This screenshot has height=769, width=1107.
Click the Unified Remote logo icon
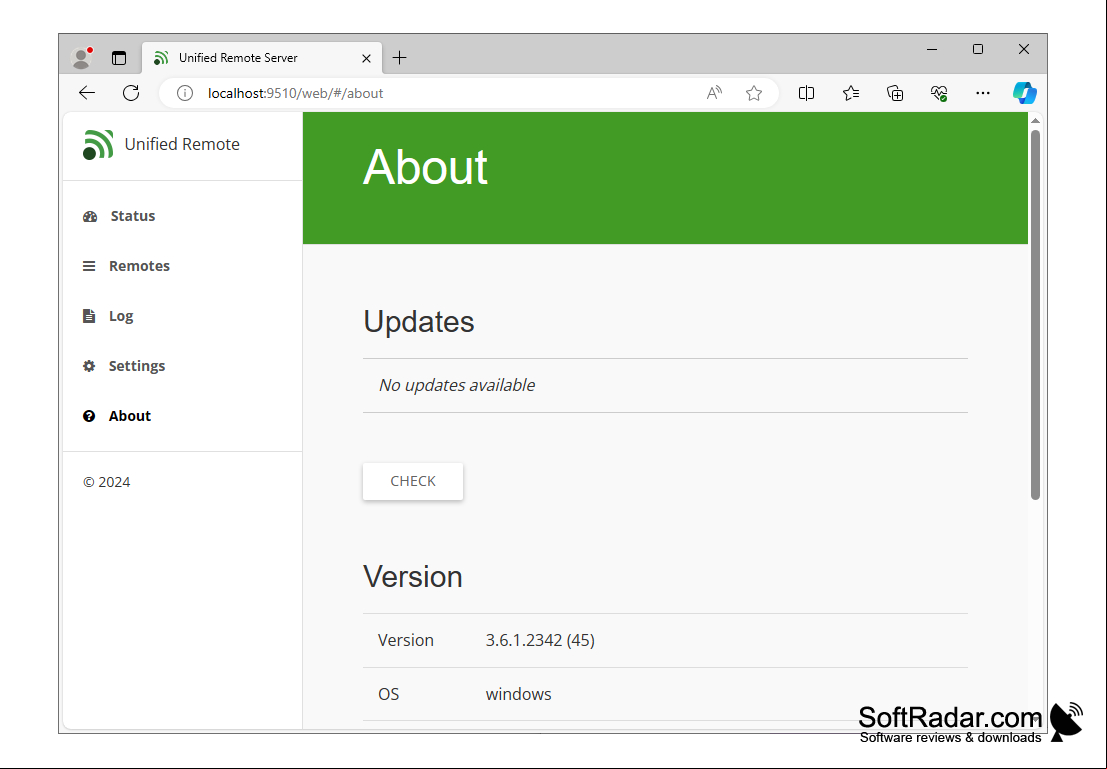coord(97,145)
